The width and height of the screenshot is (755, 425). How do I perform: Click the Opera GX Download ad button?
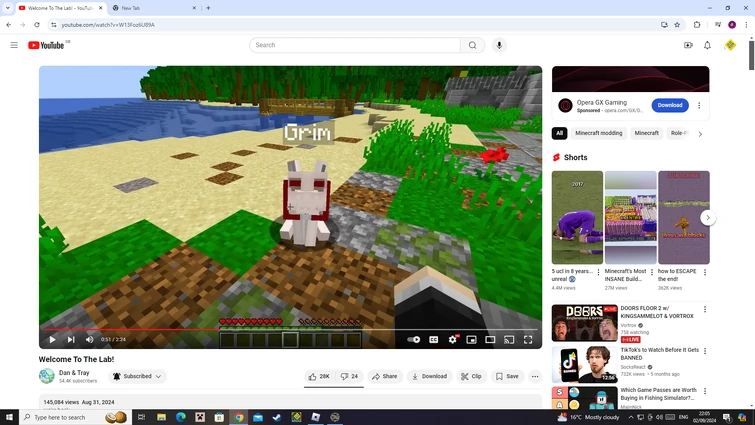point(670,105)
